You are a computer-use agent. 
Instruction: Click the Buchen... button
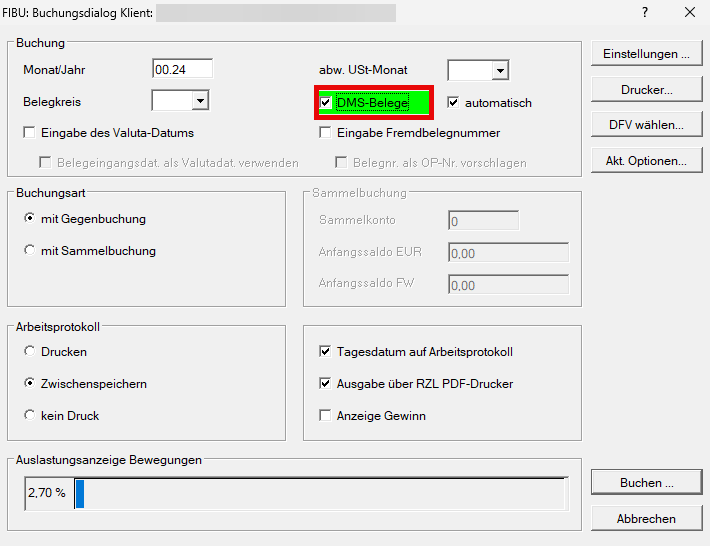coord(646,483)
